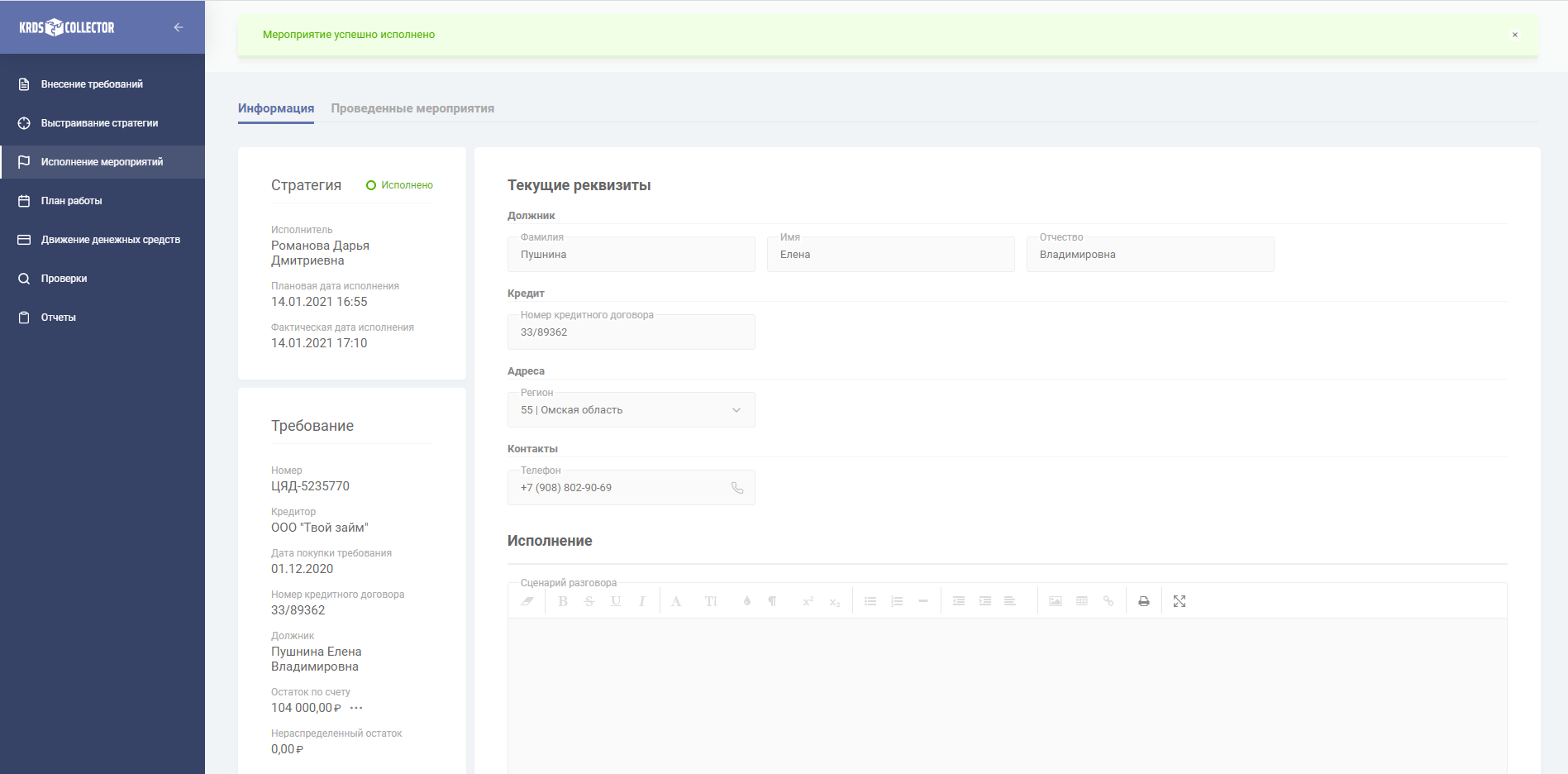
Task: Expand the editor to fullscreen
Action: (1180, 601)
